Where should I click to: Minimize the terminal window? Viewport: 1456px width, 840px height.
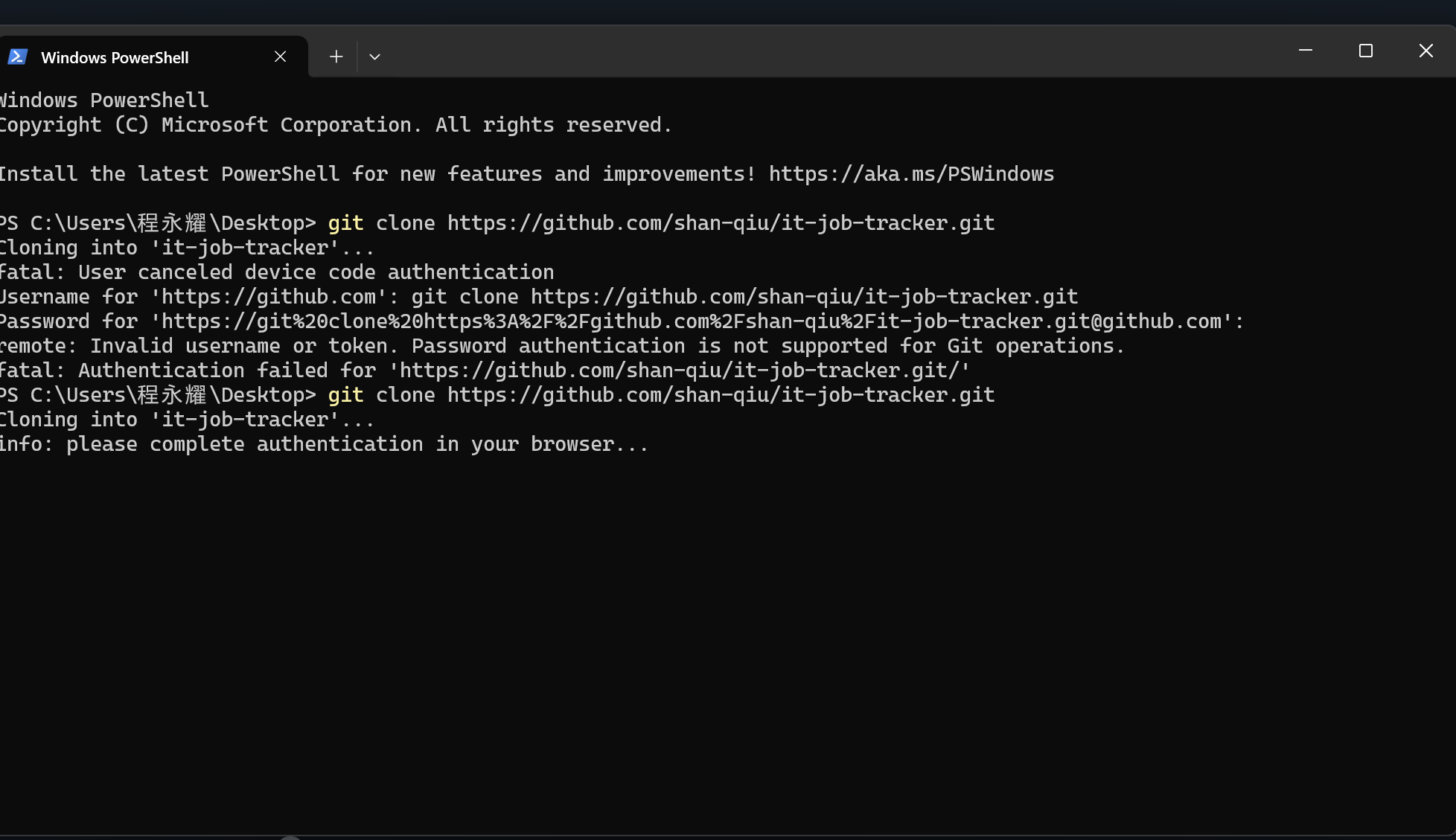1305,51
